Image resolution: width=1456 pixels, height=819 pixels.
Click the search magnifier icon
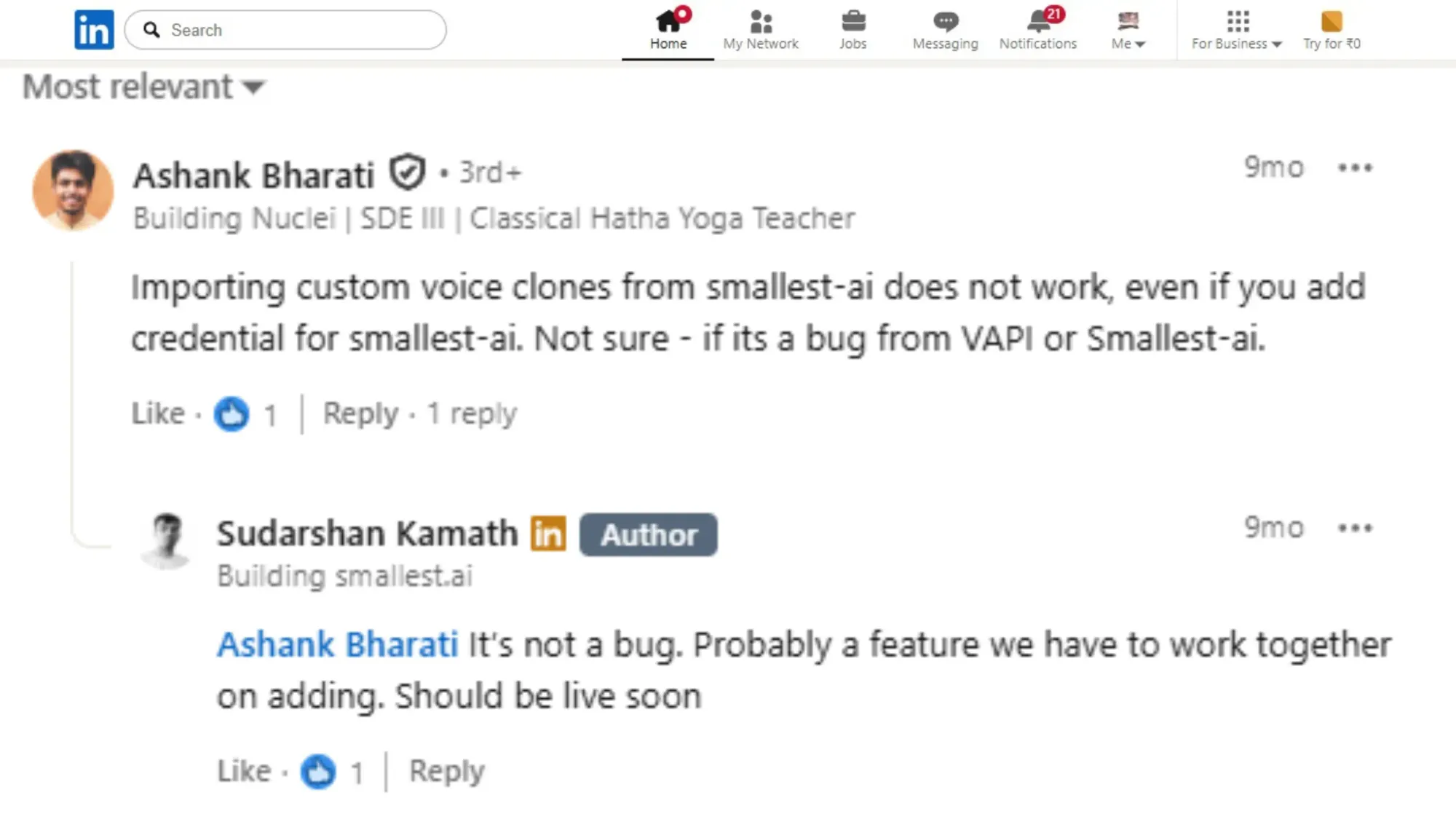tap(151, 30)
